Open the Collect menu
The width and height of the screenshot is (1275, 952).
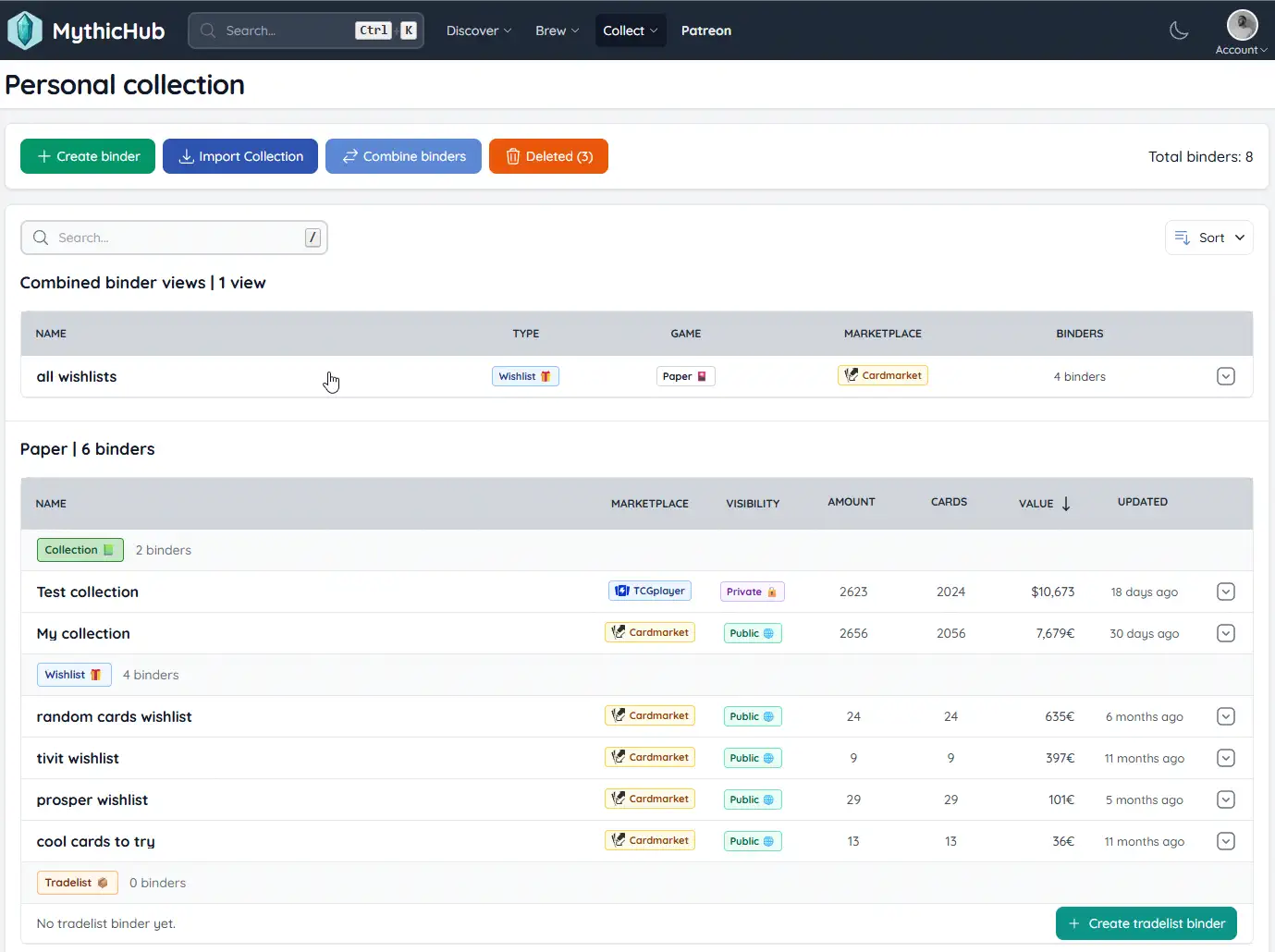(631, 31)
